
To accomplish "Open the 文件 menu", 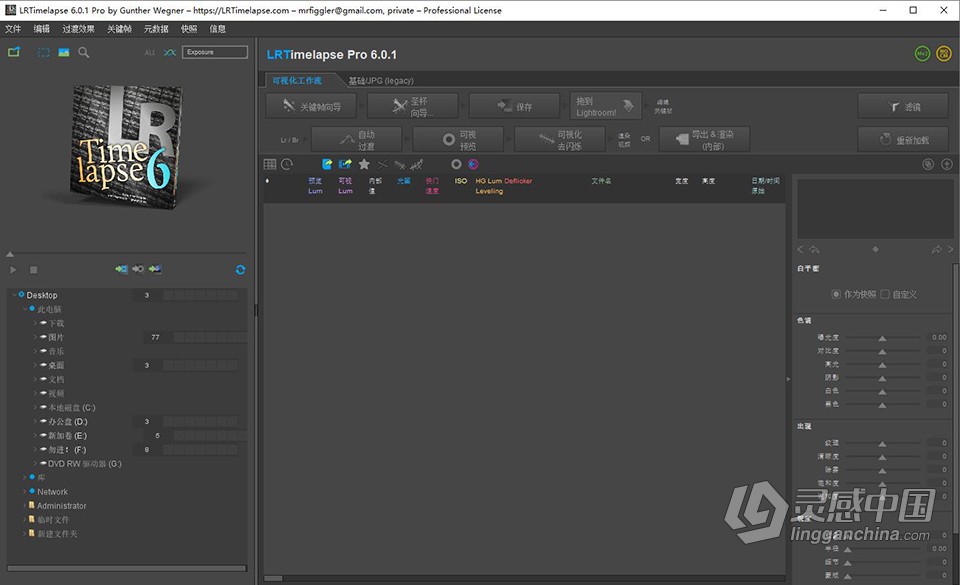I will tap(13, 29).
